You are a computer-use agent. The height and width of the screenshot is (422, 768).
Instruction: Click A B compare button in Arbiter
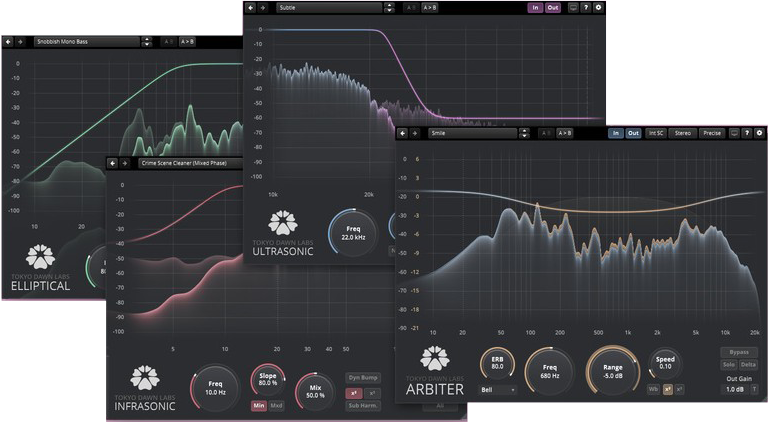(x=546, y=133)
